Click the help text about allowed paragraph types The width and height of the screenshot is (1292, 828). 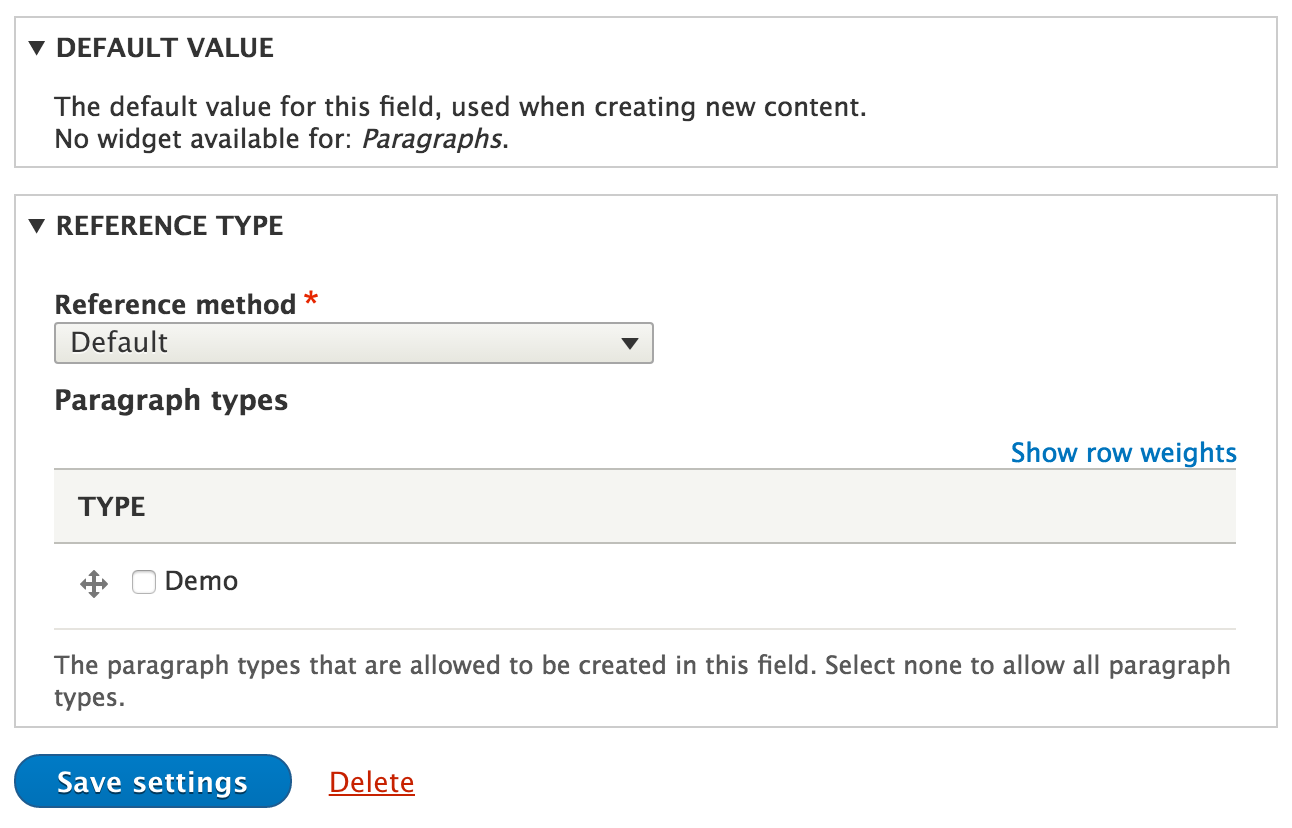642,681
